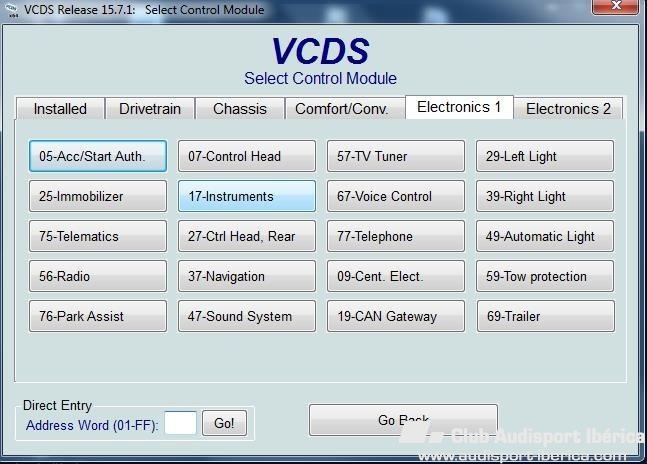Open the 39-Right Light module
647x464 pixels.
pos(545,196)
